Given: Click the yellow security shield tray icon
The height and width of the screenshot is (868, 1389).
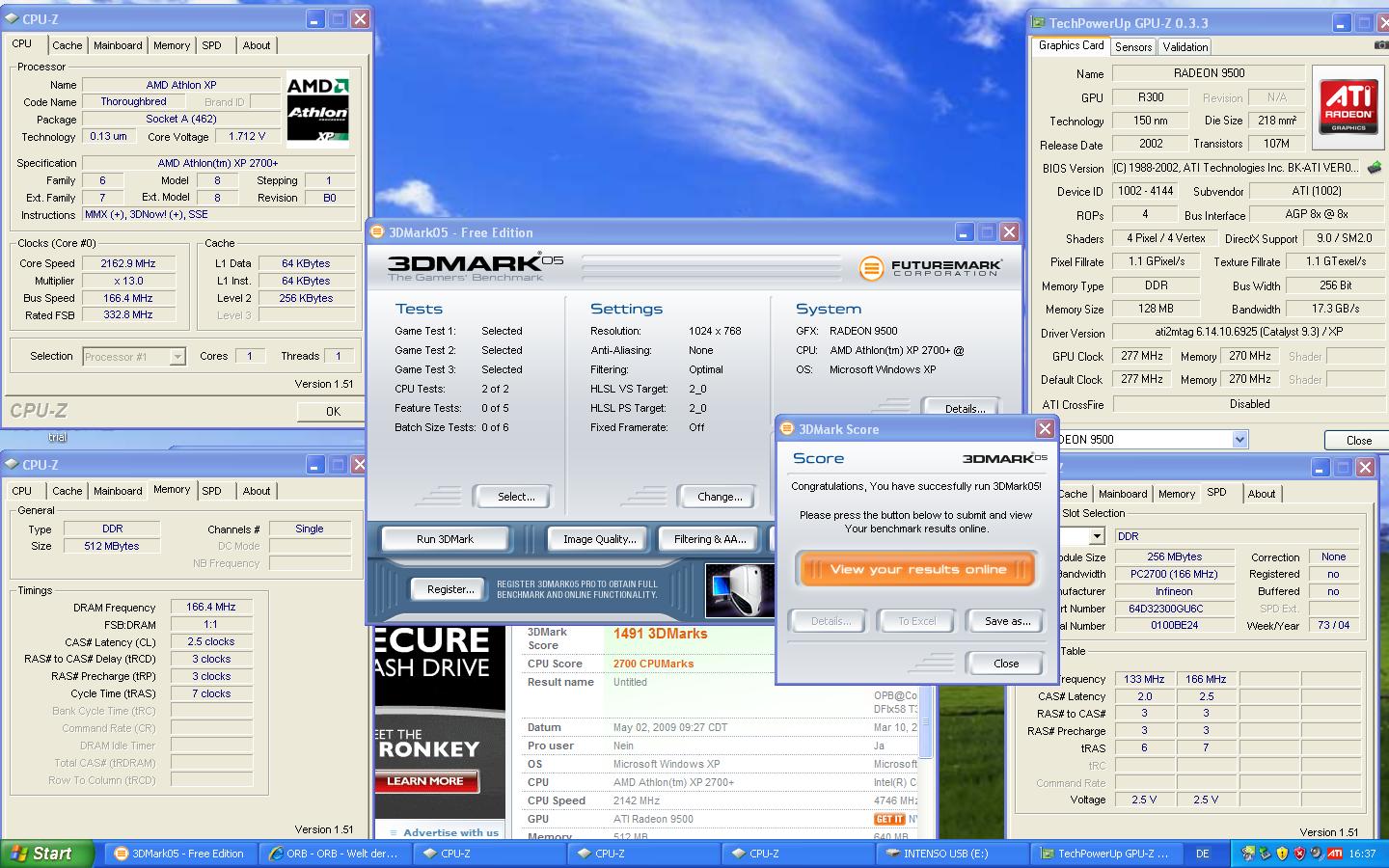Looking at the screenshot, I should coord(1282,854).
